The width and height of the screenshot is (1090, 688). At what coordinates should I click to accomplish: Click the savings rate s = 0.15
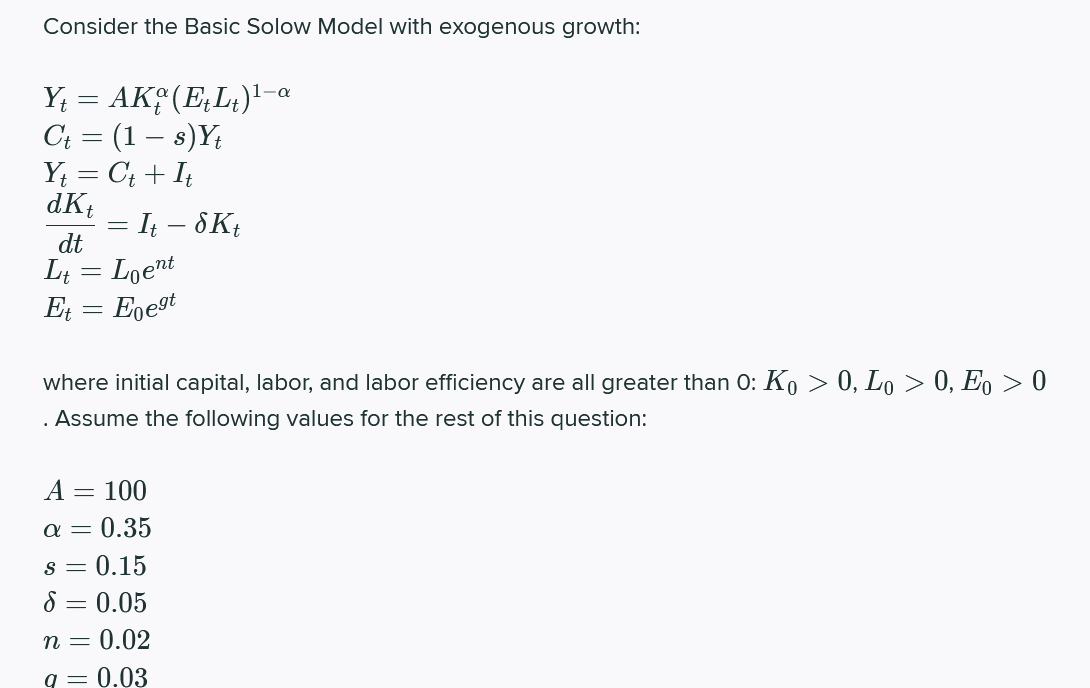coord(95,566)
